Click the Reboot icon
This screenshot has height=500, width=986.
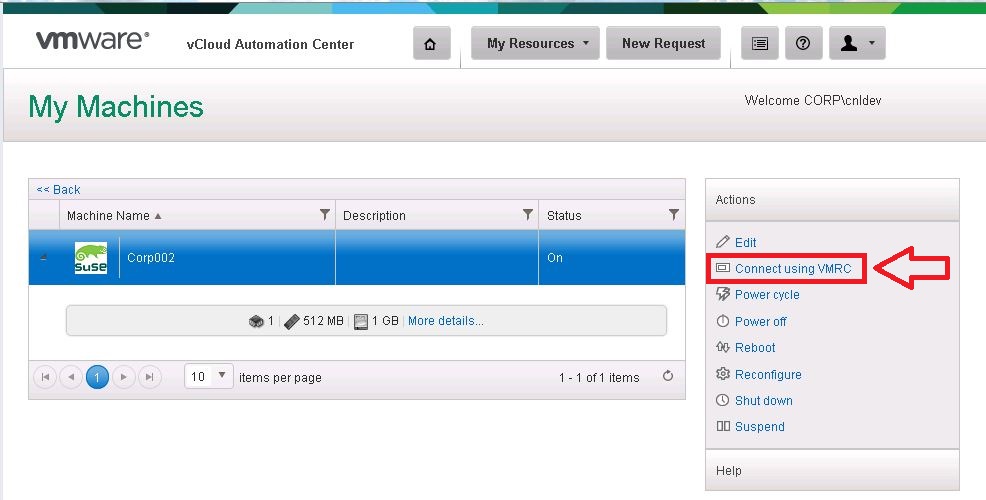click(x=723, y=347)
